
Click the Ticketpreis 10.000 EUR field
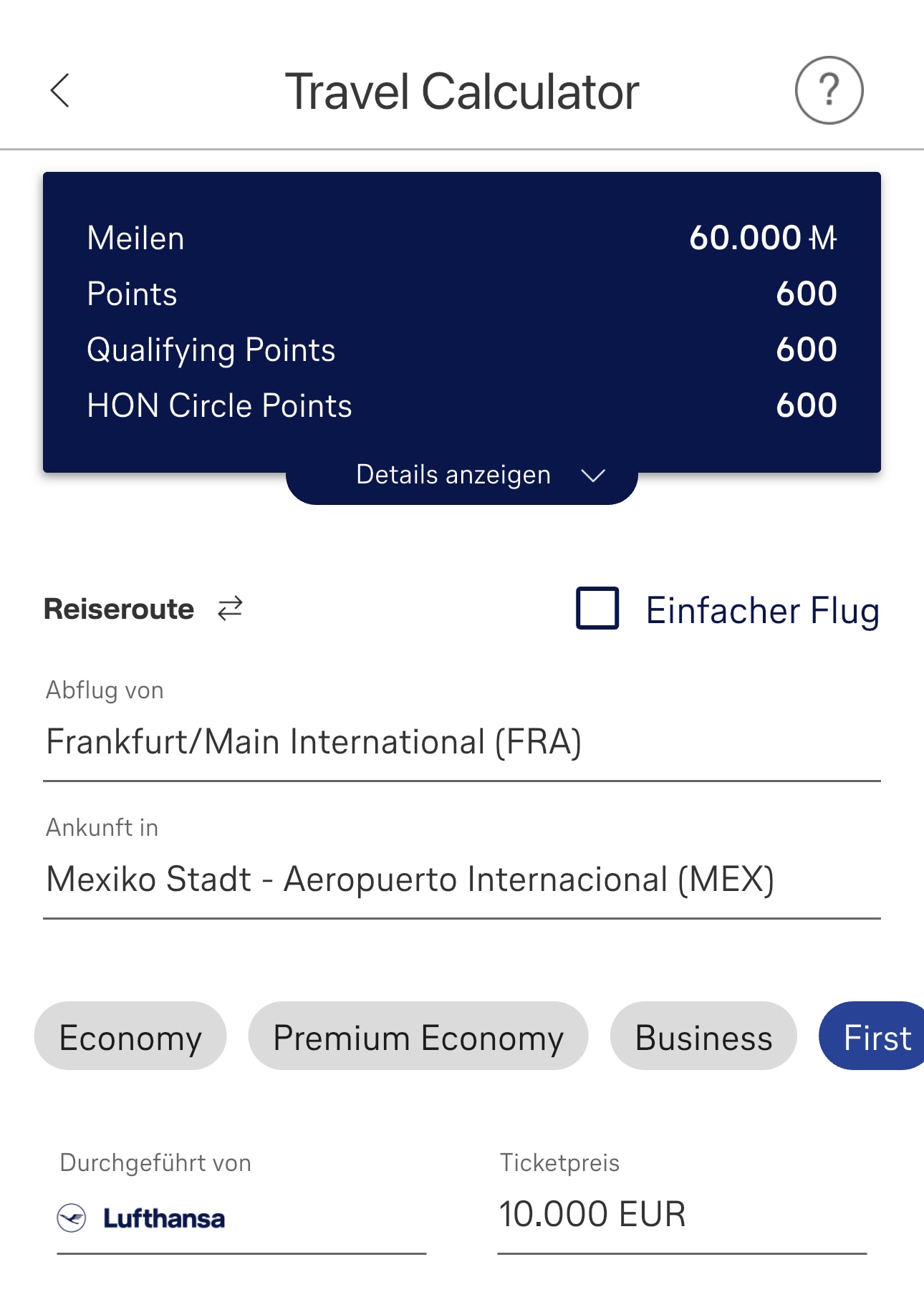[680, 1215]
